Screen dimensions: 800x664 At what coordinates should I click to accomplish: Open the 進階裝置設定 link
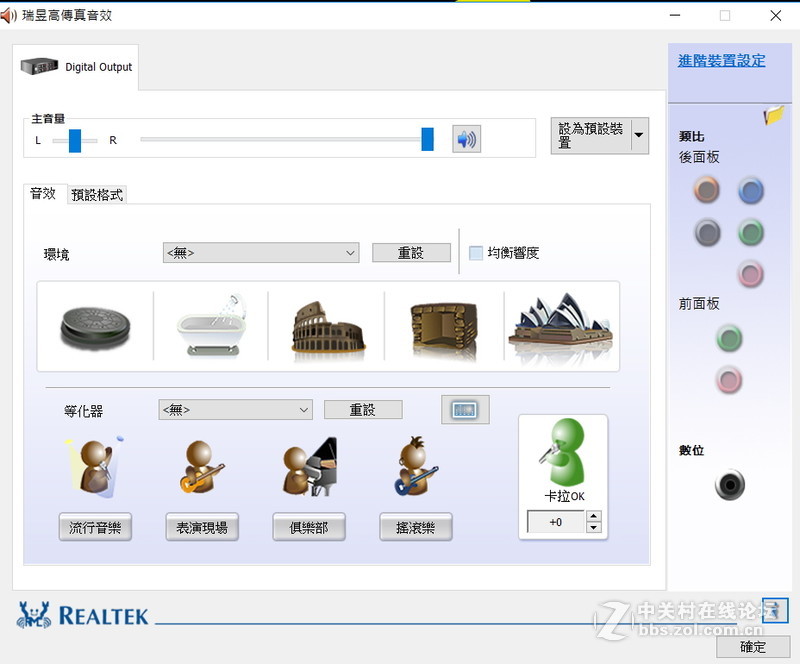[x=721, y=61]
